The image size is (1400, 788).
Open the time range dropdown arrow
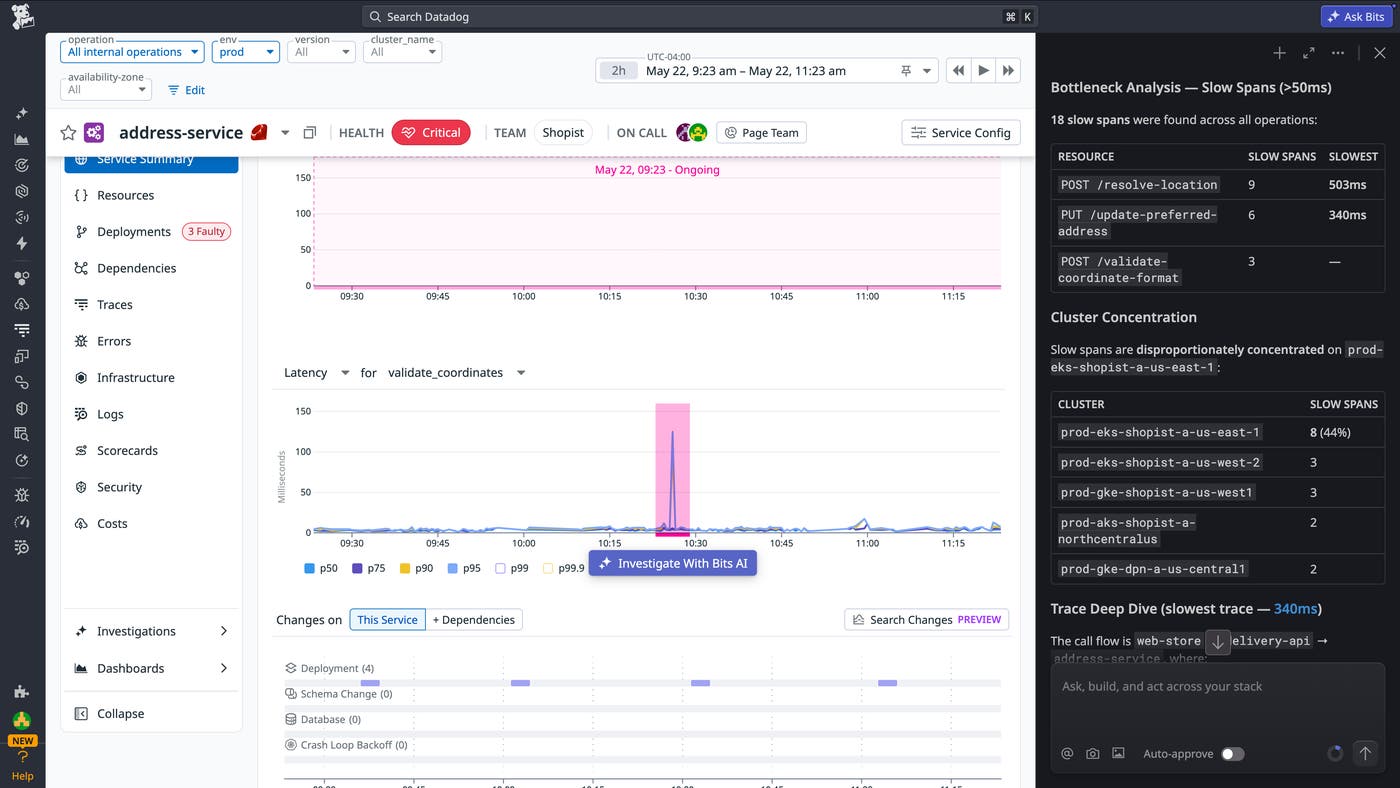coord(927,71)
